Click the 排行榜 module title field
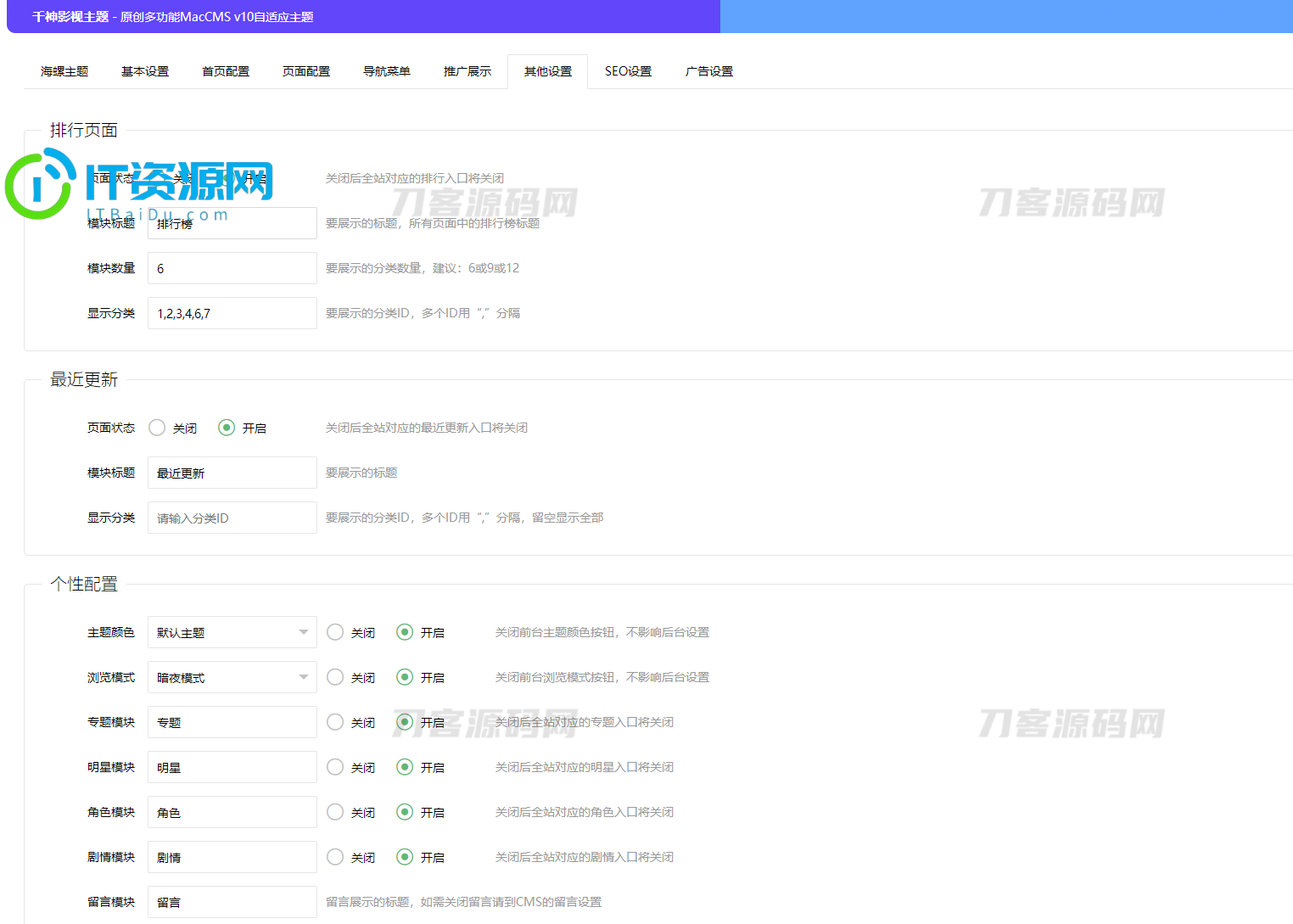Image resolution: width=1293 pixels, height=924 pixels. 232,223
